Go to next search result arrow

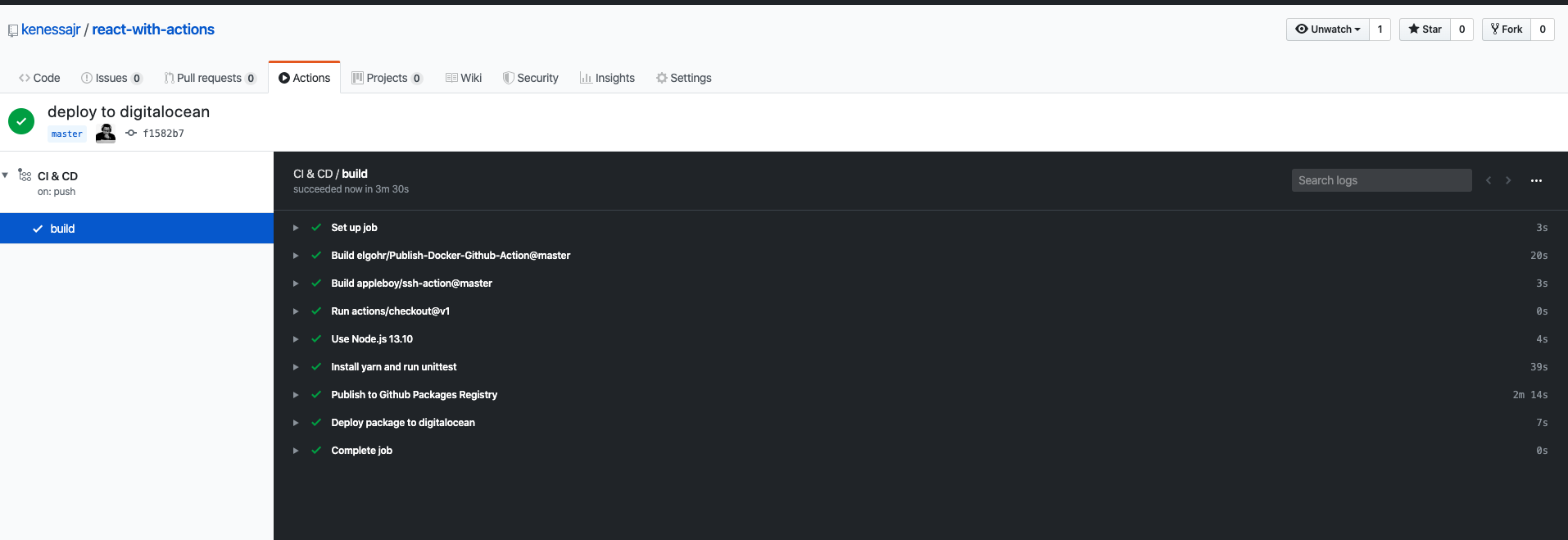1508,180
